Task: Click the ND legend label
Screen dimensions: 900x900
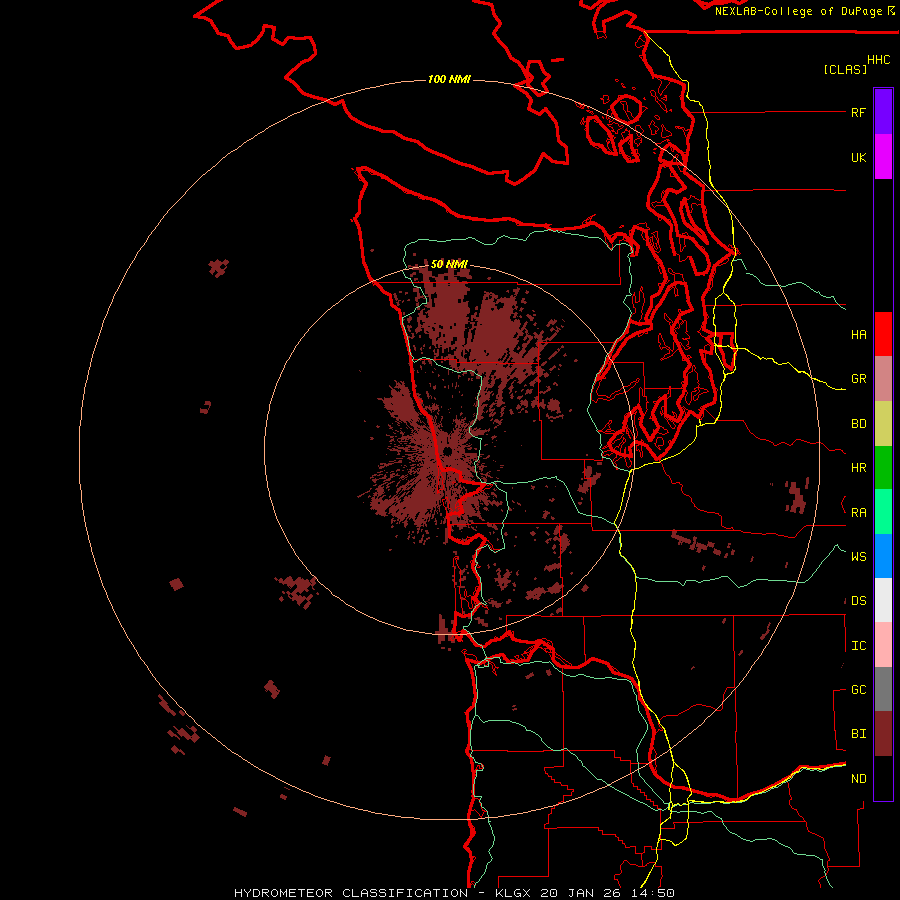Action: tap(858, 779)
